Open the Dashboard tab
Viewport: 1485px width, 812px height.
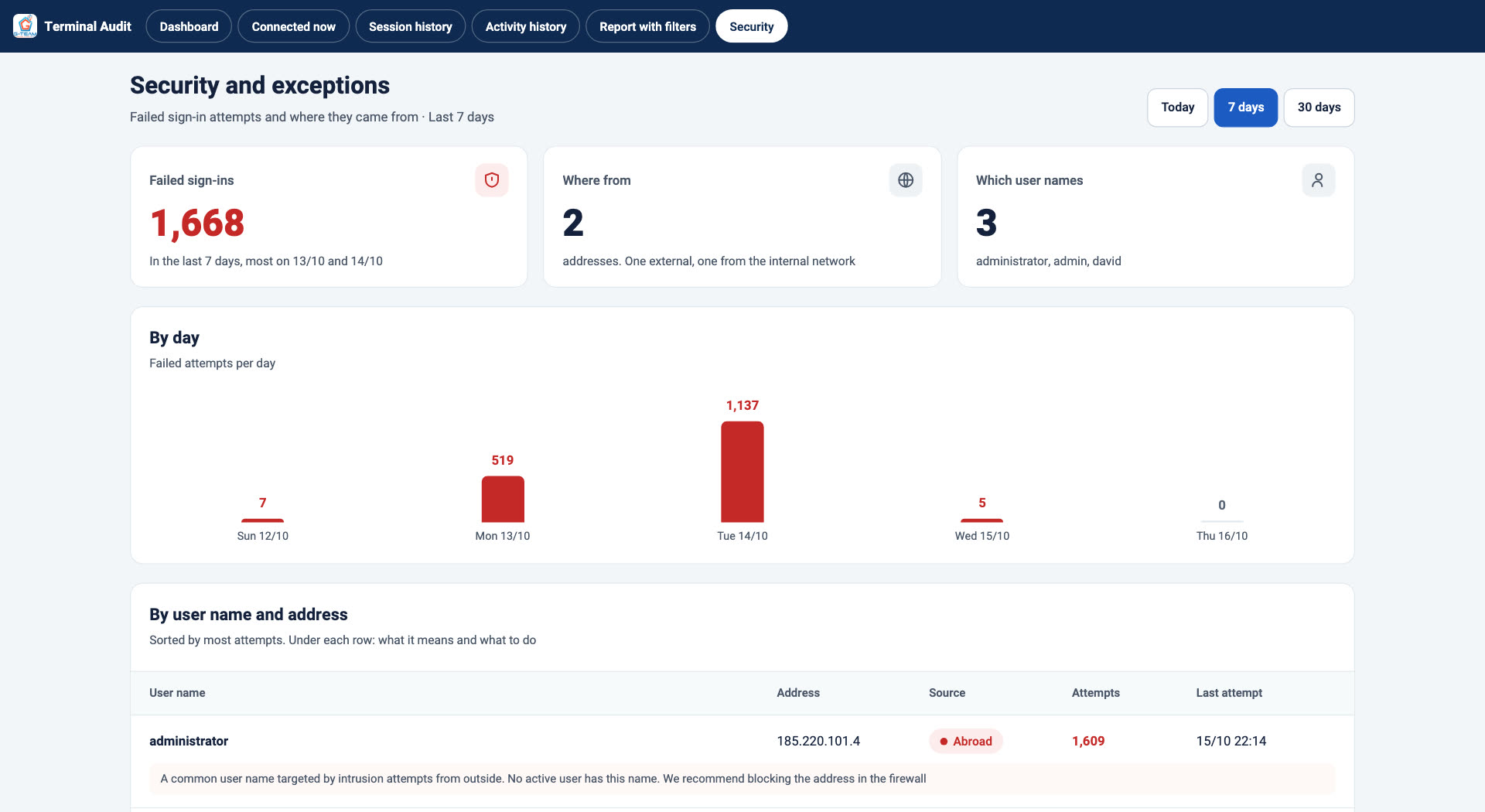[x=189, y=26]
